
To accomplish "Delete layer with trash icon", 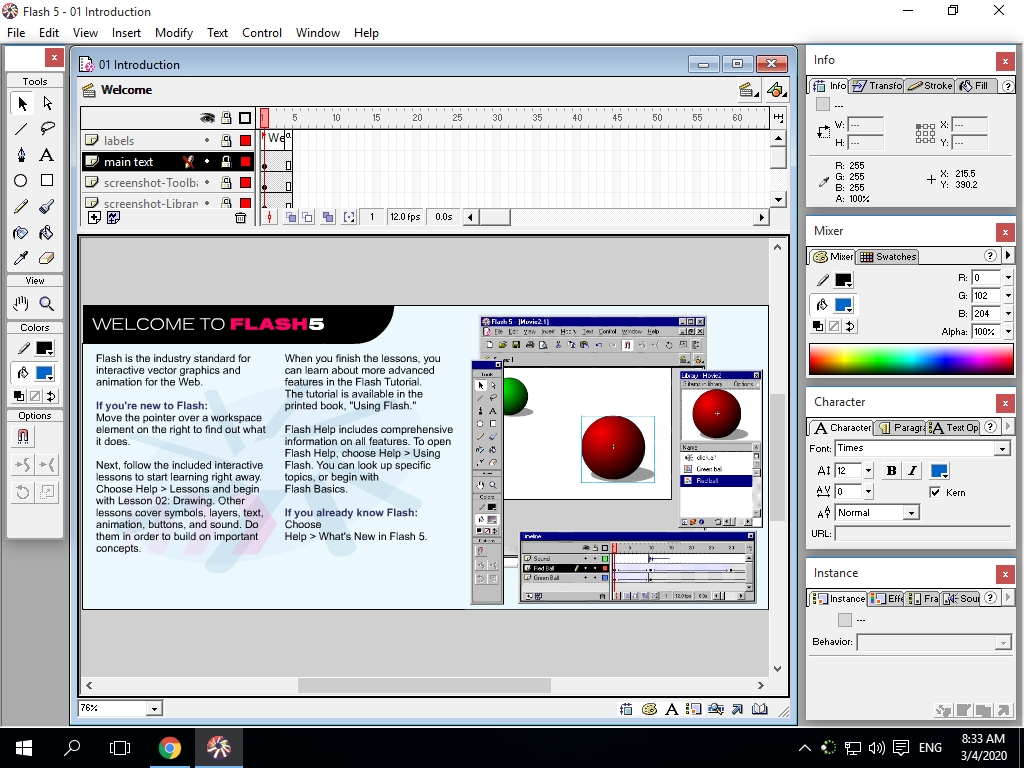I will (240, 217).
